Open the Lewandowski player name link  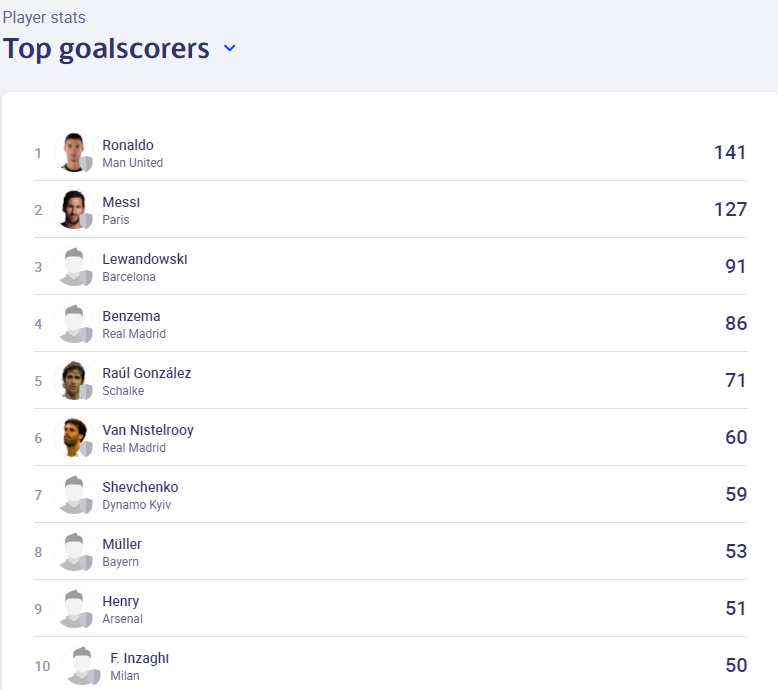click(x=145, y=259)
